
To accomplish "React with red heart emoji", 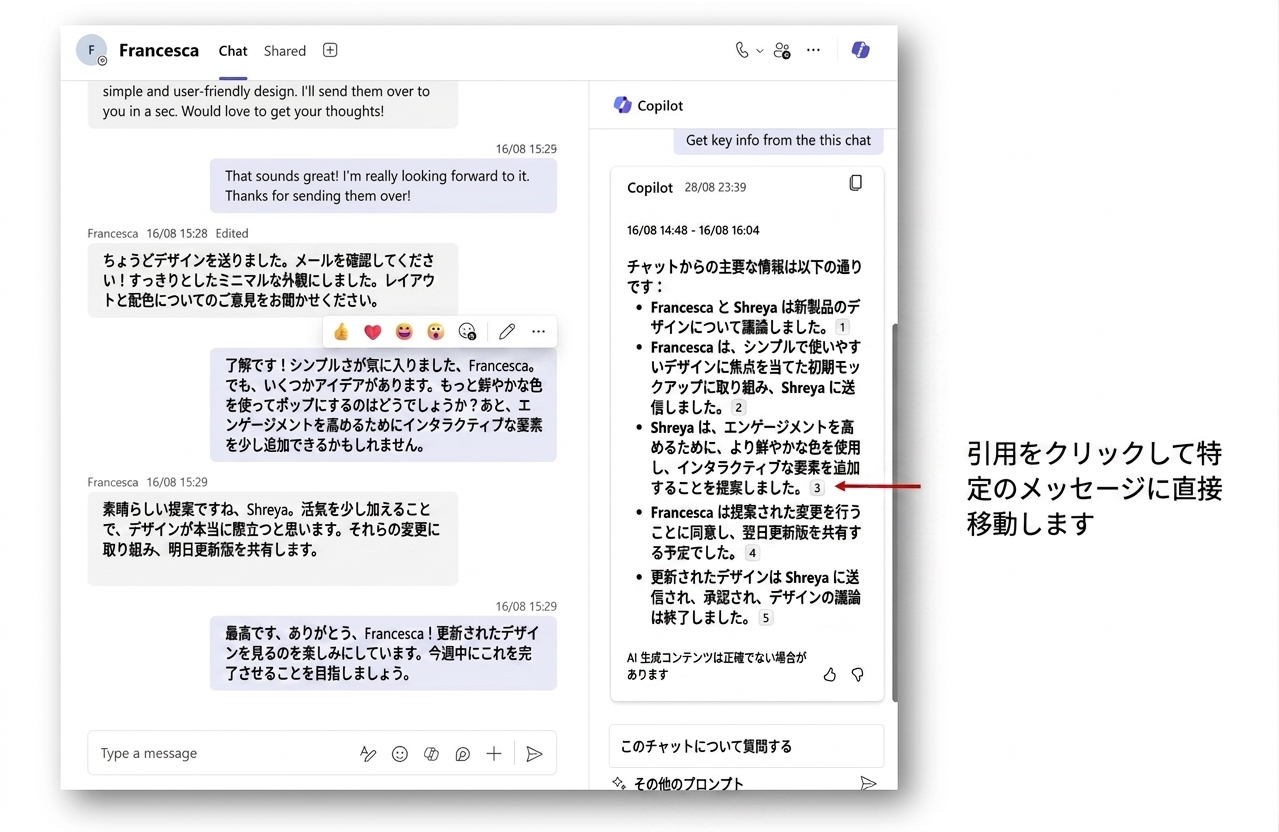I will click(x=373, y=332).
